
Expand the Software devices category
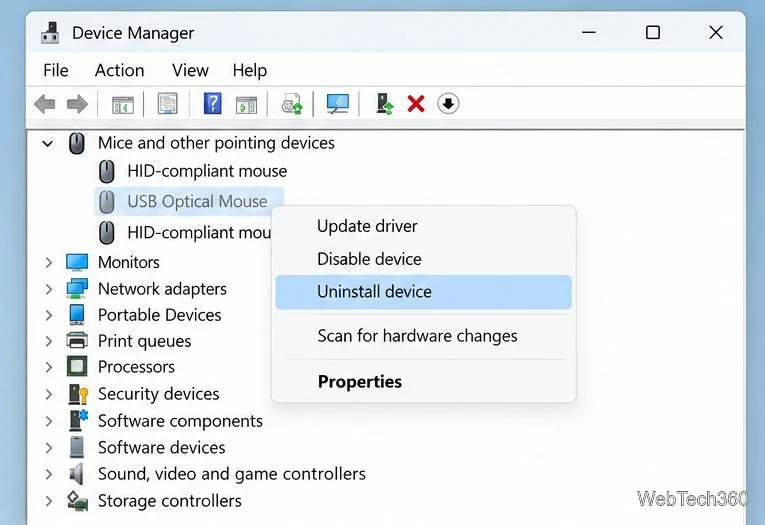coord(48,447)
